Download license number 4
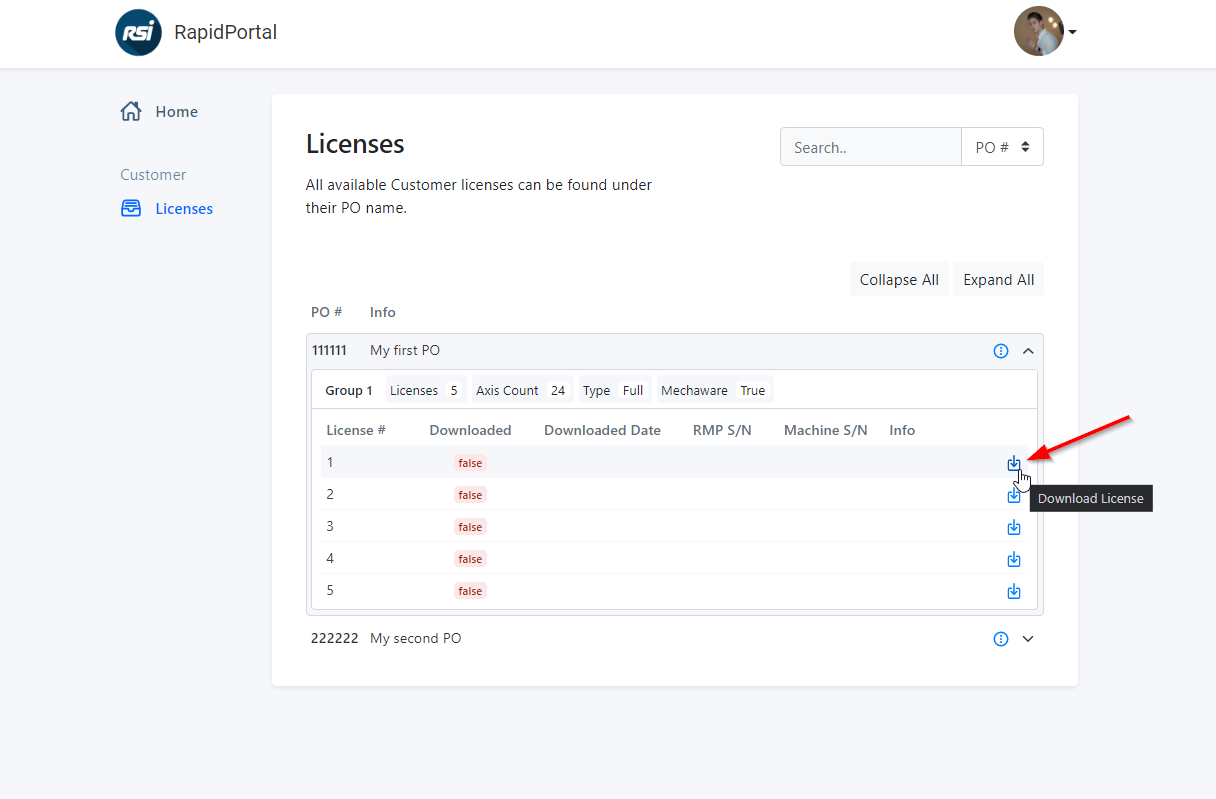Viewport: 1216px width, 799px height. pos(1014,559)
